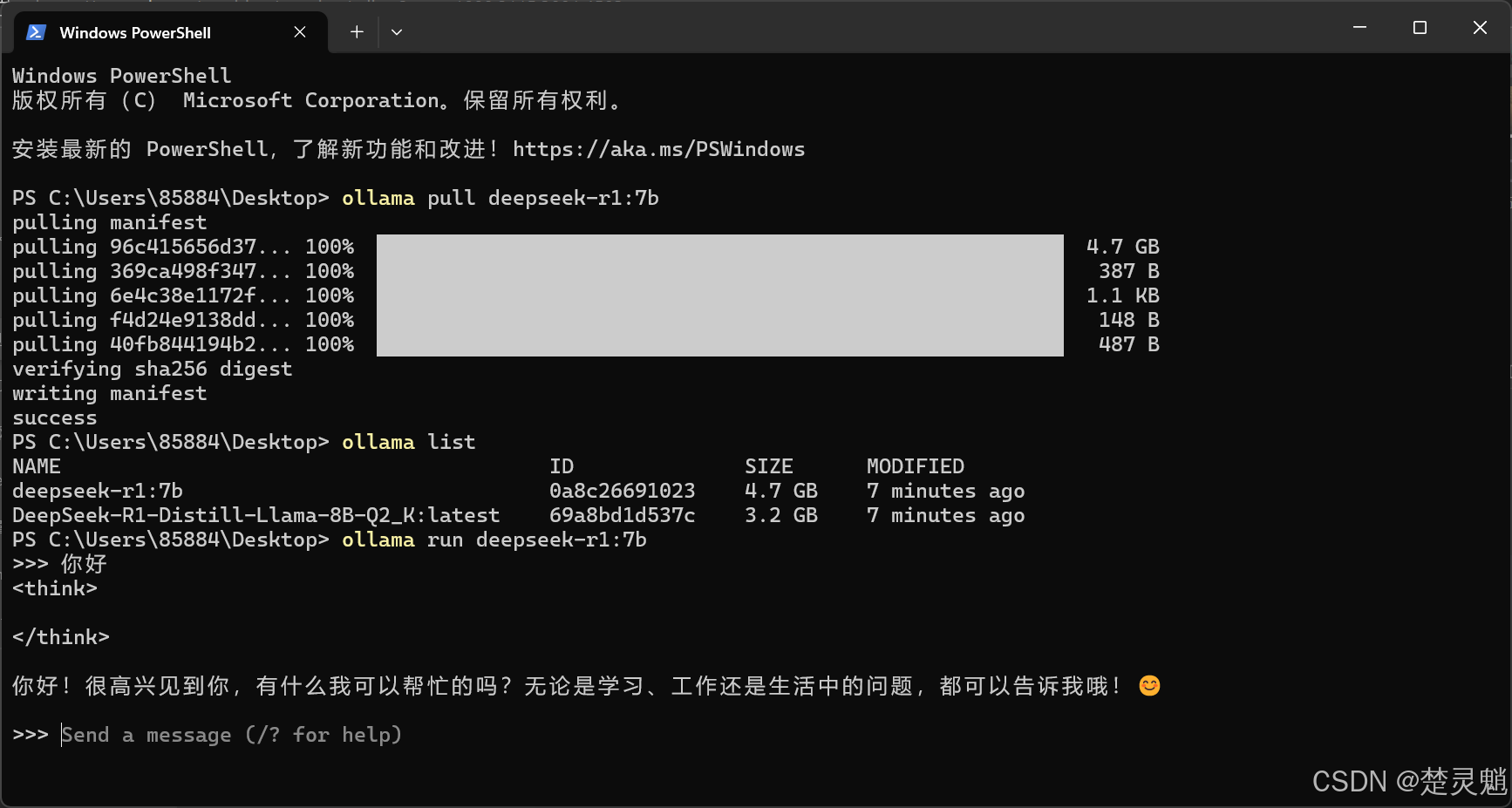Click the SIZE column header

pyautogui.click(x=769, y=466)
